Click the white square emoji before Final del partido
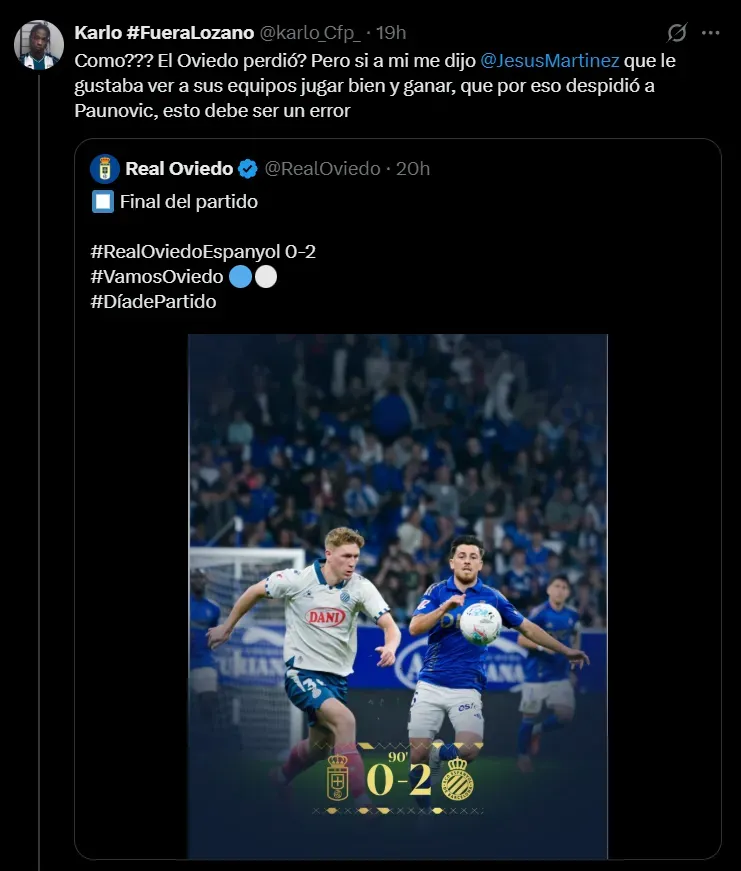Image resolution: width=741 pixels, height=871 pixels. [103, 202]
